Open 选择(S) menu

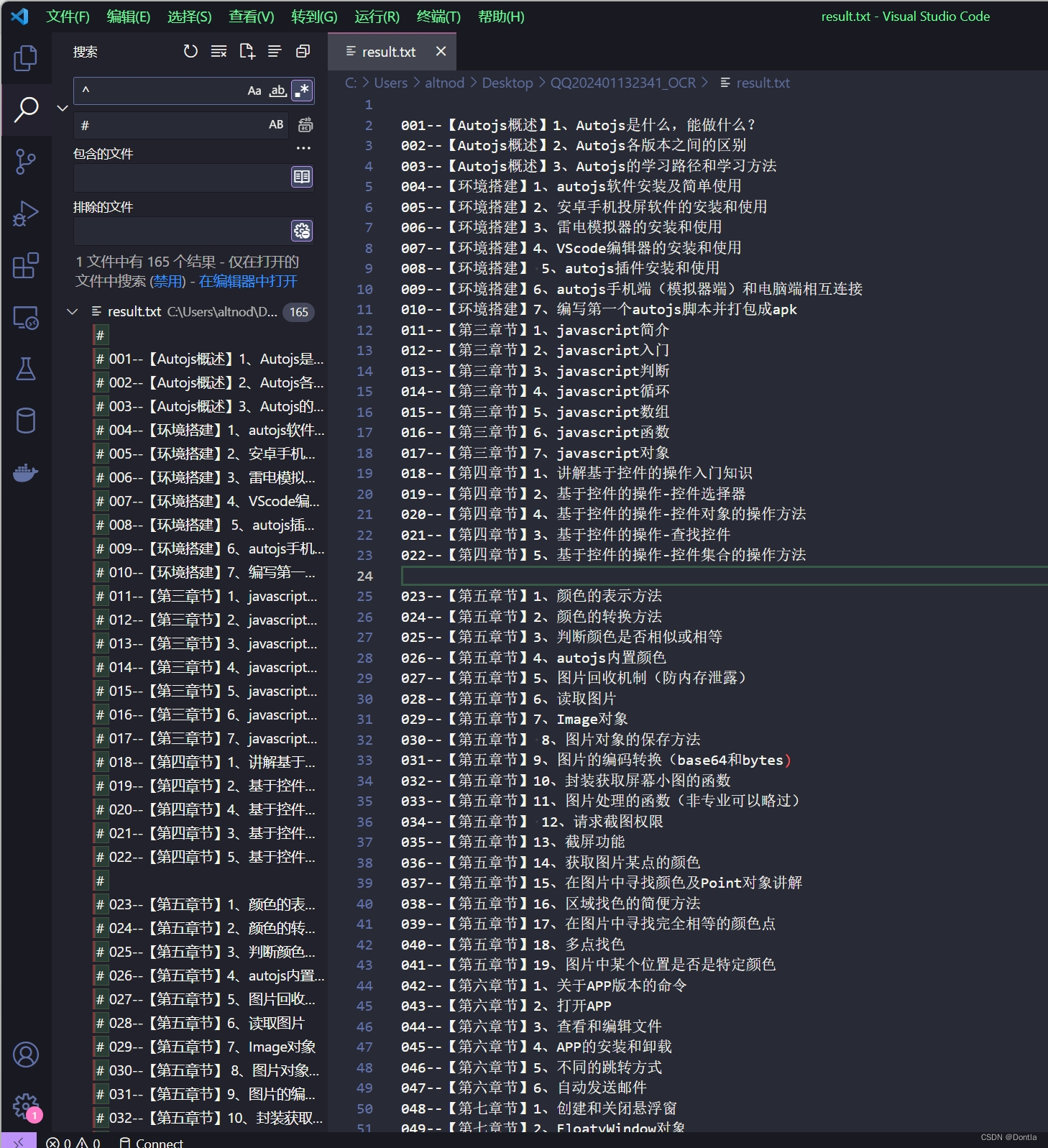(x=190, y=17)
